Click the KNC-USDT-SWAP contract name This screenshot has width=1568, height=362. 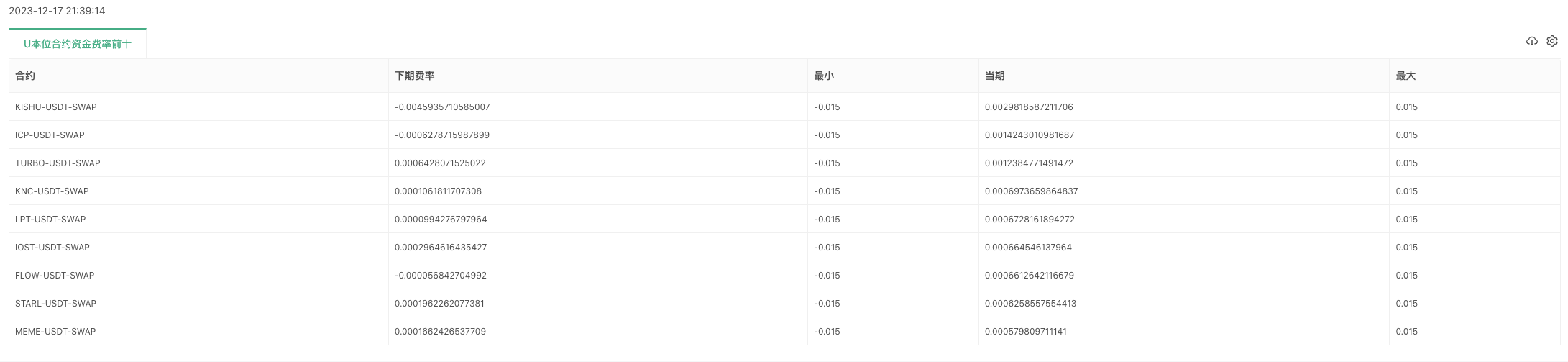pyautogui.click(x=52, y=191)
